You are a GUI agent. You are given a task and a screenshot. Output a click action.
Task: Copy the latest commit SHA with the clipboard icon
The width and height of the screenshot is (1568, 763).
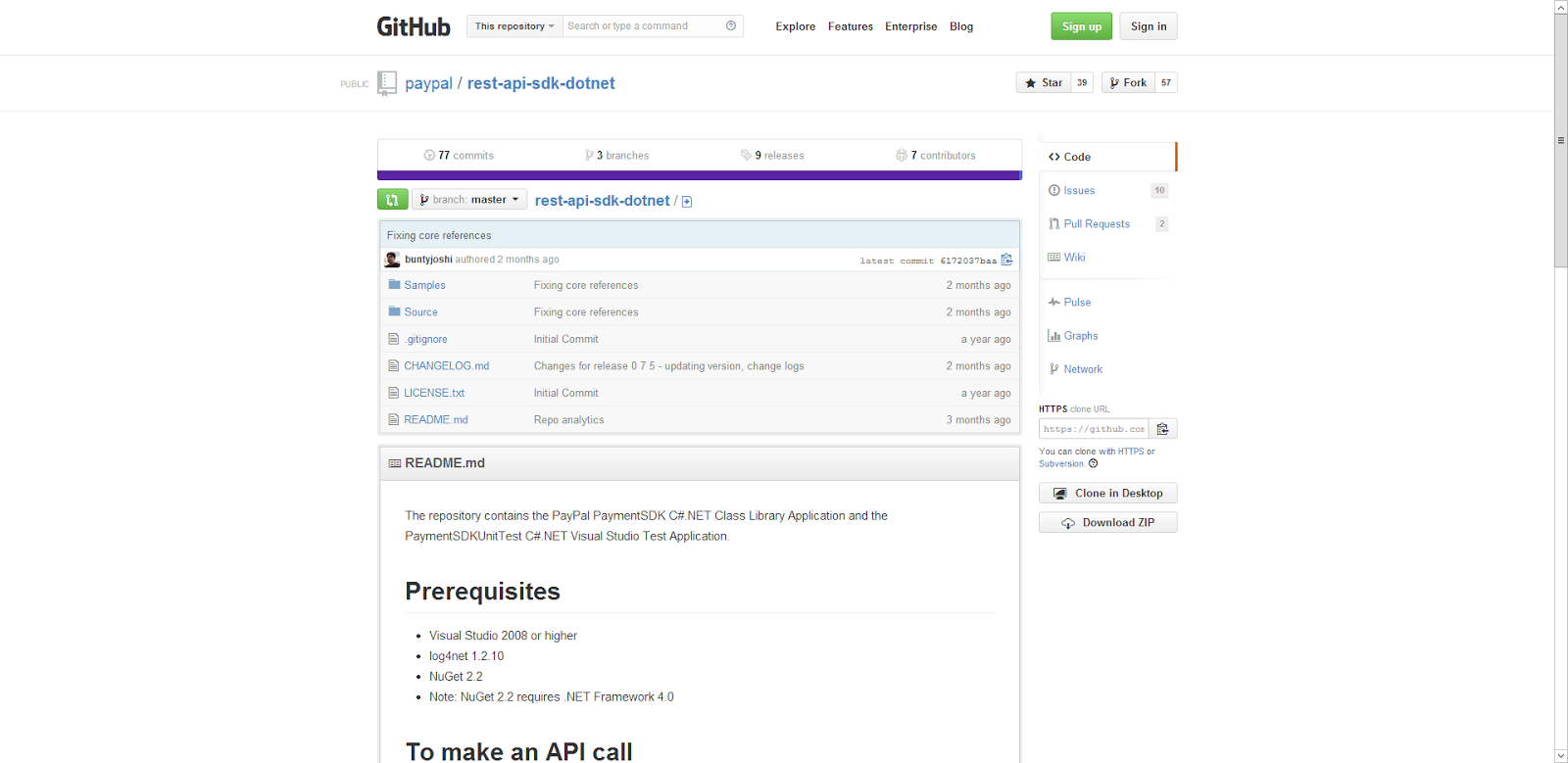[x=1006, y=260]
